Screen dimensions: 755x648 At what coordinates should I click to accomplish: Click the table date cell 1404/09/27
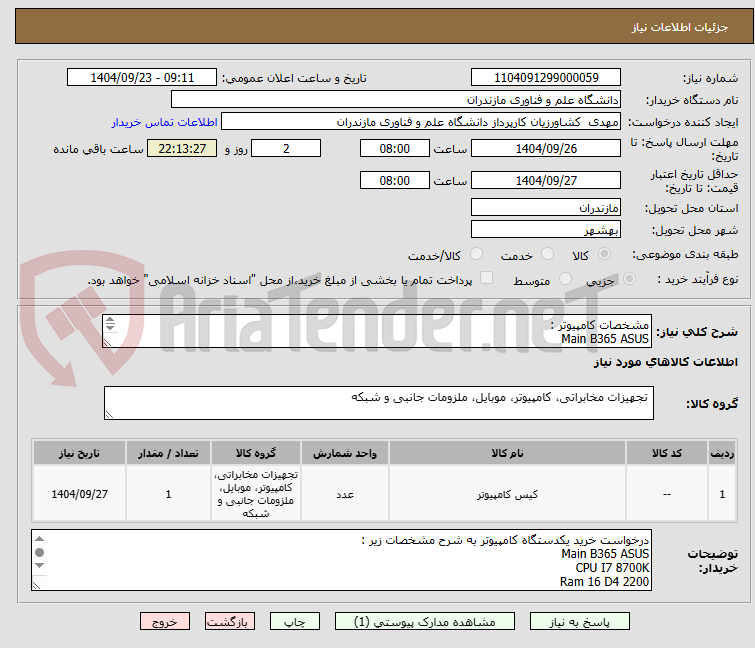[79, 494]
